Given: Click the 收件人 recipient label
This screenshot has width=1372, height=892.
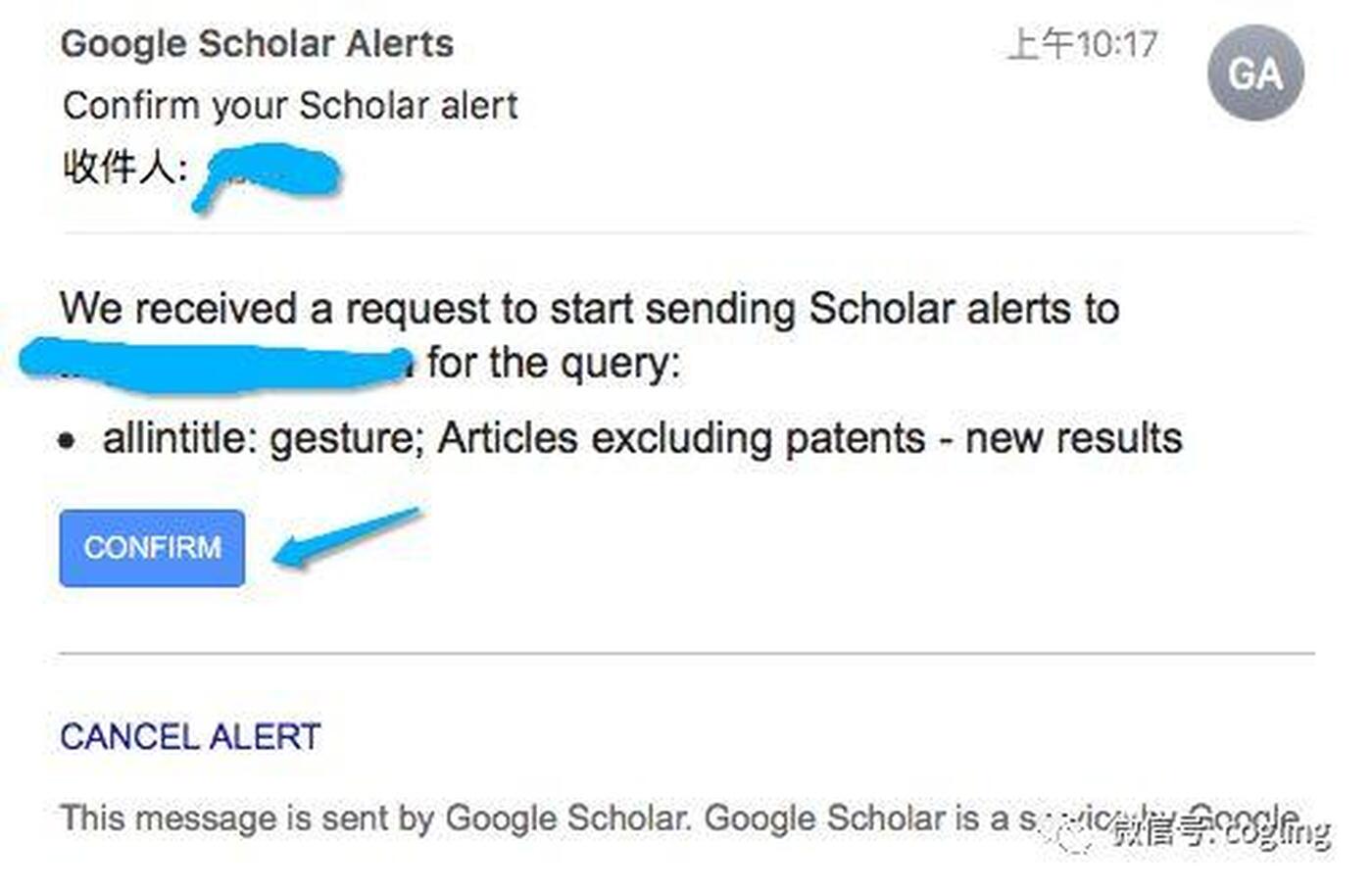Looking at the screenshot, I should click(124, 167).
